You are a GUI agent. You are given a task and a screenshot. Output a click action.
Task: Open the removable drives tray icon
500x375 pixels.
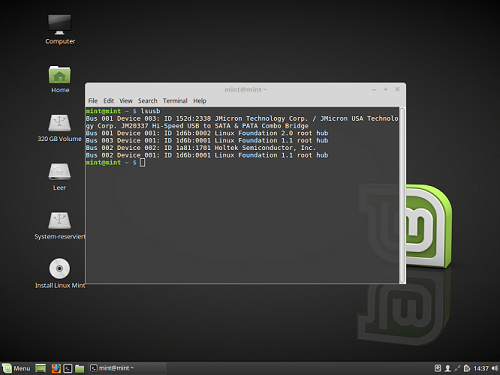point(438,368)
